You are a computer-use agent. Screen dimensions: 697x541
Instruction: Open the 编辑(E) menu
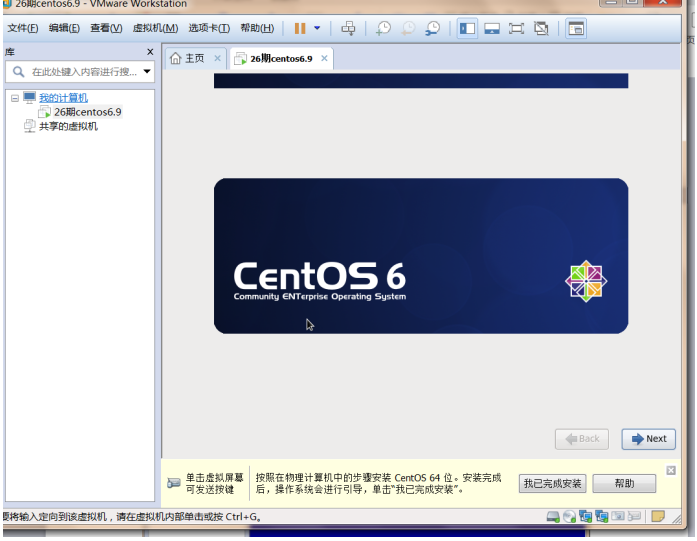pyautogui.click(x=64, y=28)
